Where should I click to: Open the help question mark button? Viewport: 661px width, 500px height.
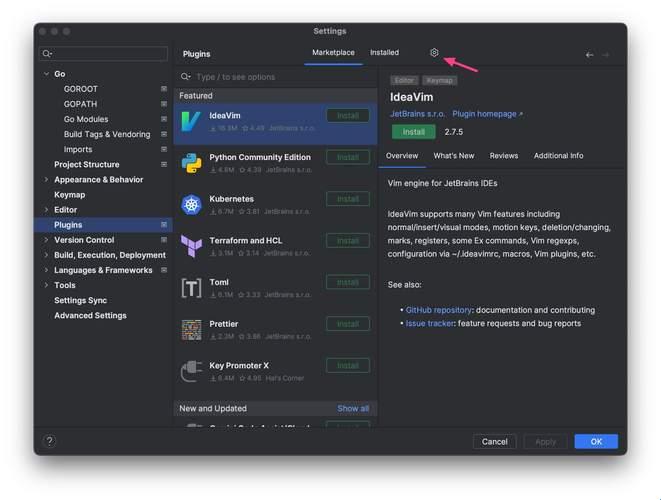(49, 441)
